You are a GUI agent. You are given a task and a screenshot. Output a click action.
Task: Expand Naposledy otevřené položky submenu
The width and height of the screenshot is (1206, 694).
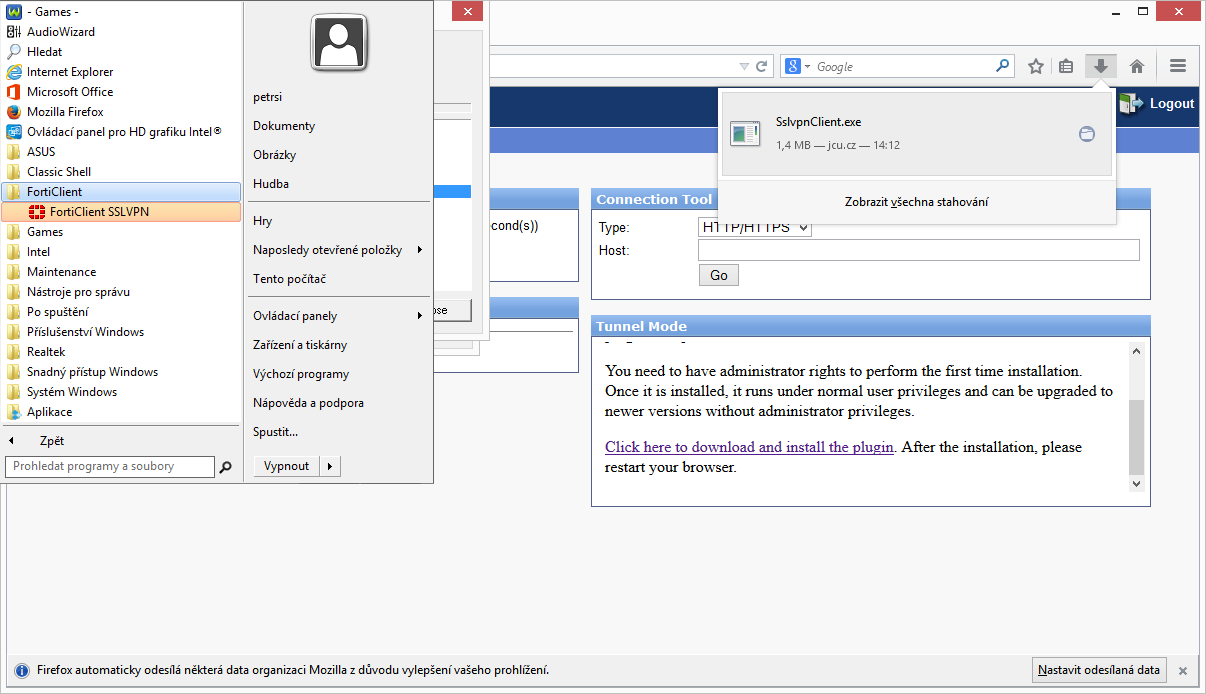coord(338,250)
